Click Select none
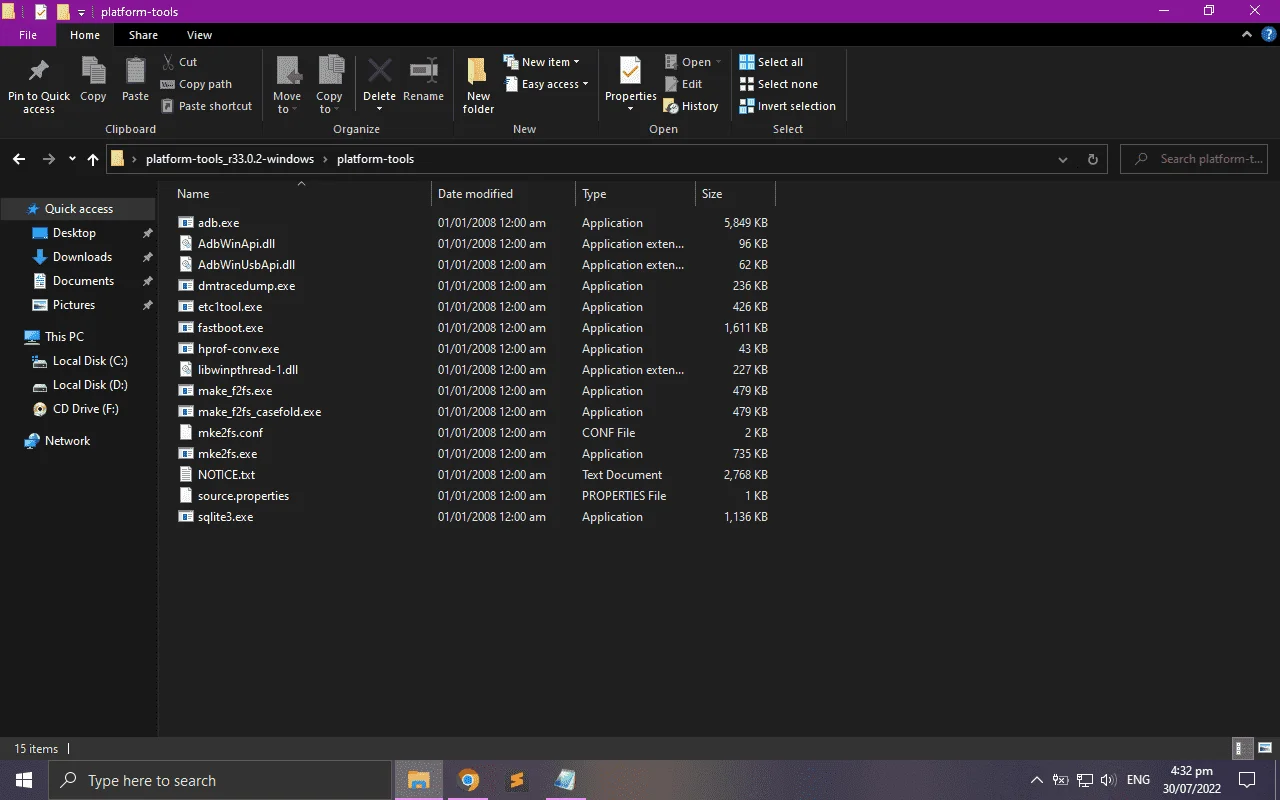Viewport: 1280px width, 800px height. pos(778,84)
